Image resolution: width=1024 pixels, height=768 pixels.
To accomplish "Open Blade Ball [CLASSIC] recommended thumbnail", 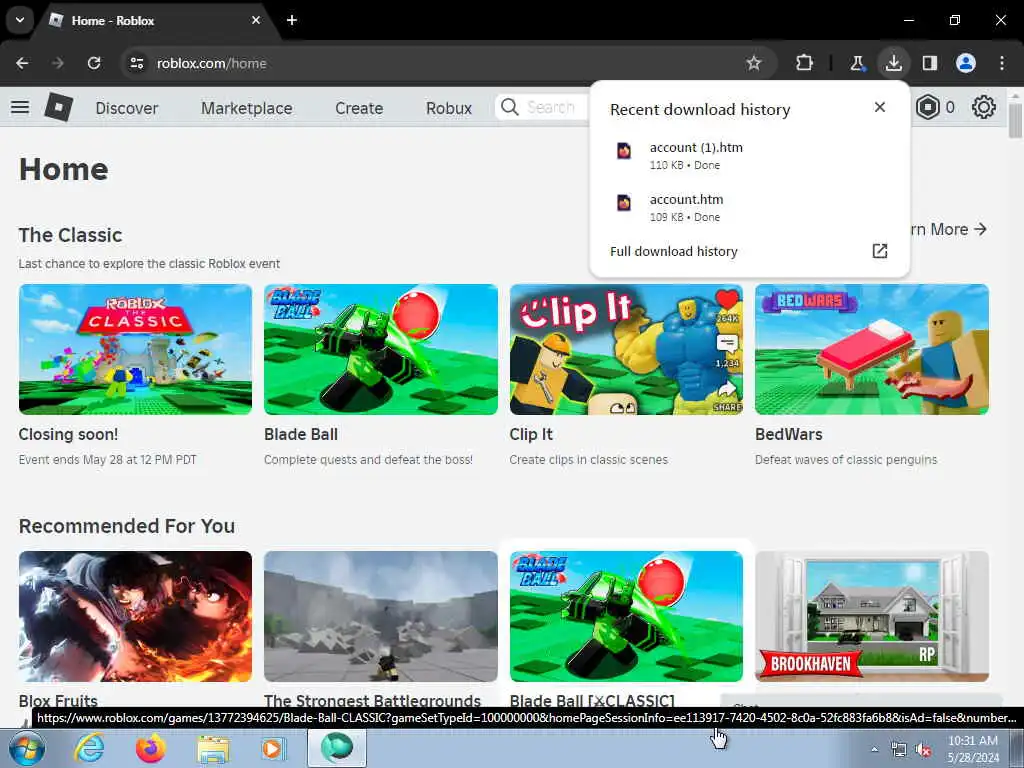I will pyautogui.click(x=626, y=616).
